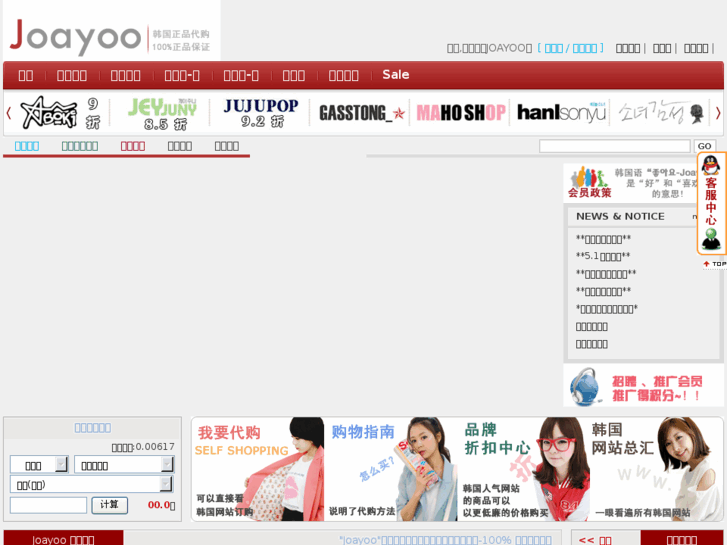Show previous brands with the left carousel arrow
This screenshot has width=727, height=545.
tap(8, 112)
